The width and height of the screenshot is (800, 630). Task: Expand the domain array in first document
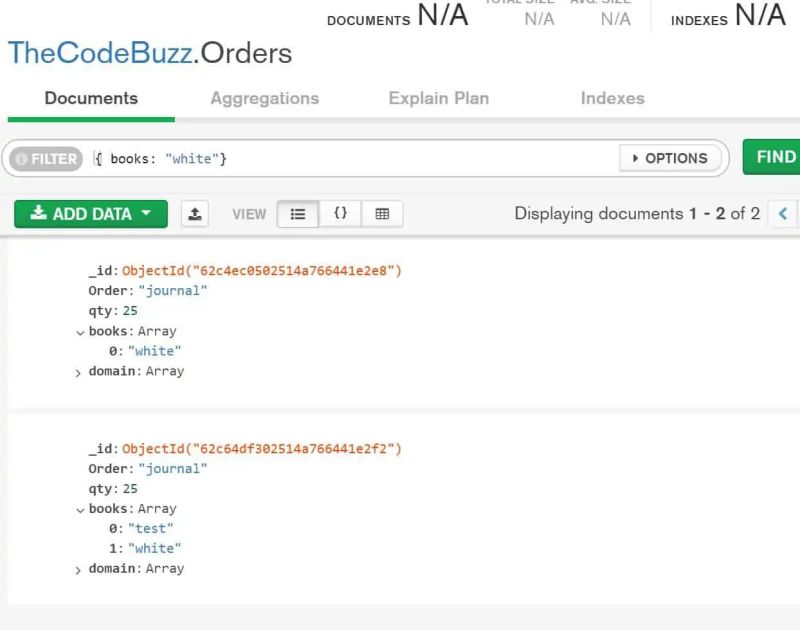pyautogui.click(x=78, y=371)
